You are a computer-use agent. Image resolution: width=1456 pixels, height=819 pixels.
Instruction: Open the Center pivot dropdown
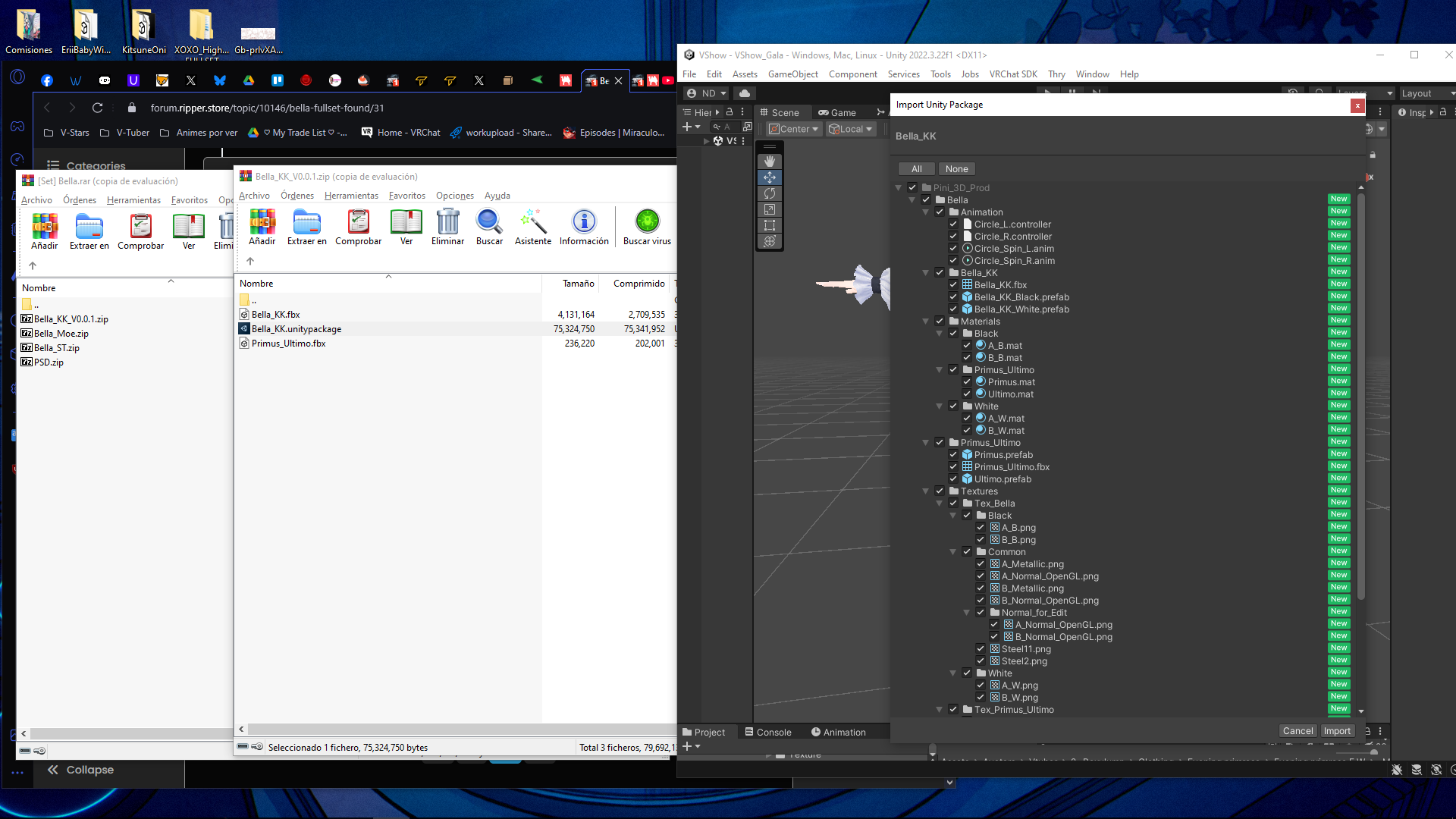click(794, 129)
